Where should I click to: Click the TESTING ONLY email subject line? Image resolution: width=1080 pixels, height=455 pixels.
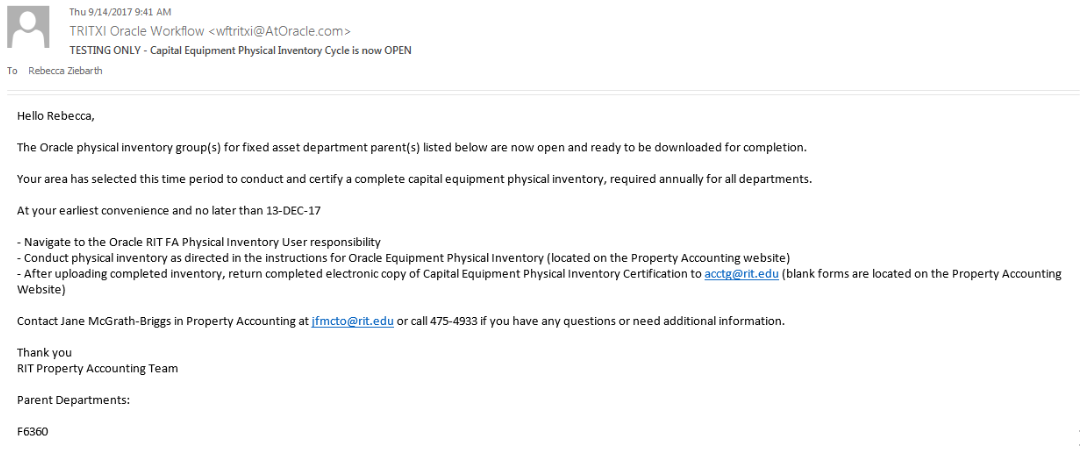click(240, 50)
